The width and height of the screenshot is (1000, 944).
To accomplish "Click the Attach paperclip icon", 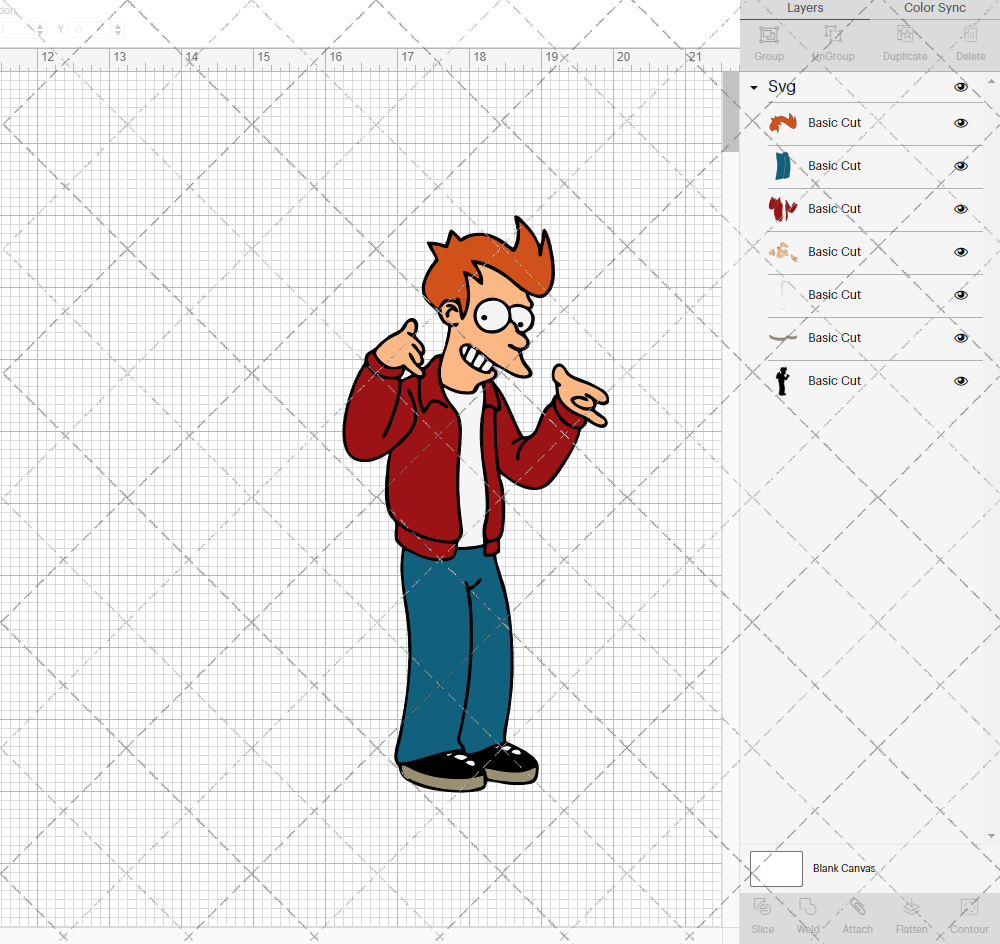I will [857, 907].
